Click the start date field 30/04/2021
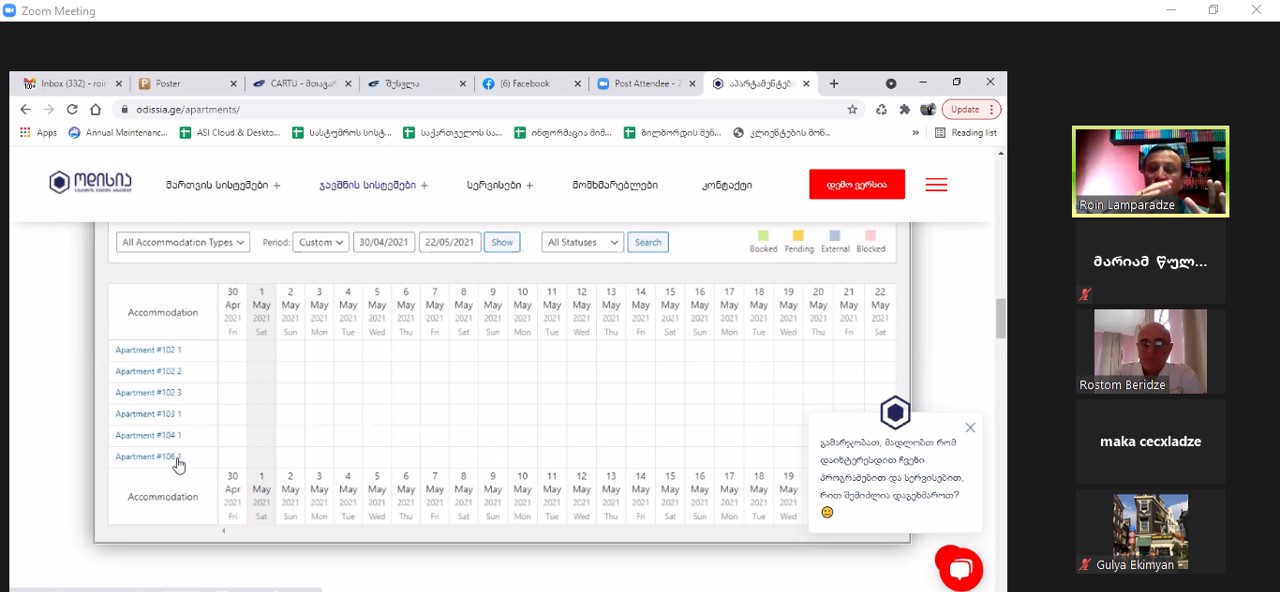This screenshot has height=592, width=1280. pyautogui.click(x=384, y=242)
